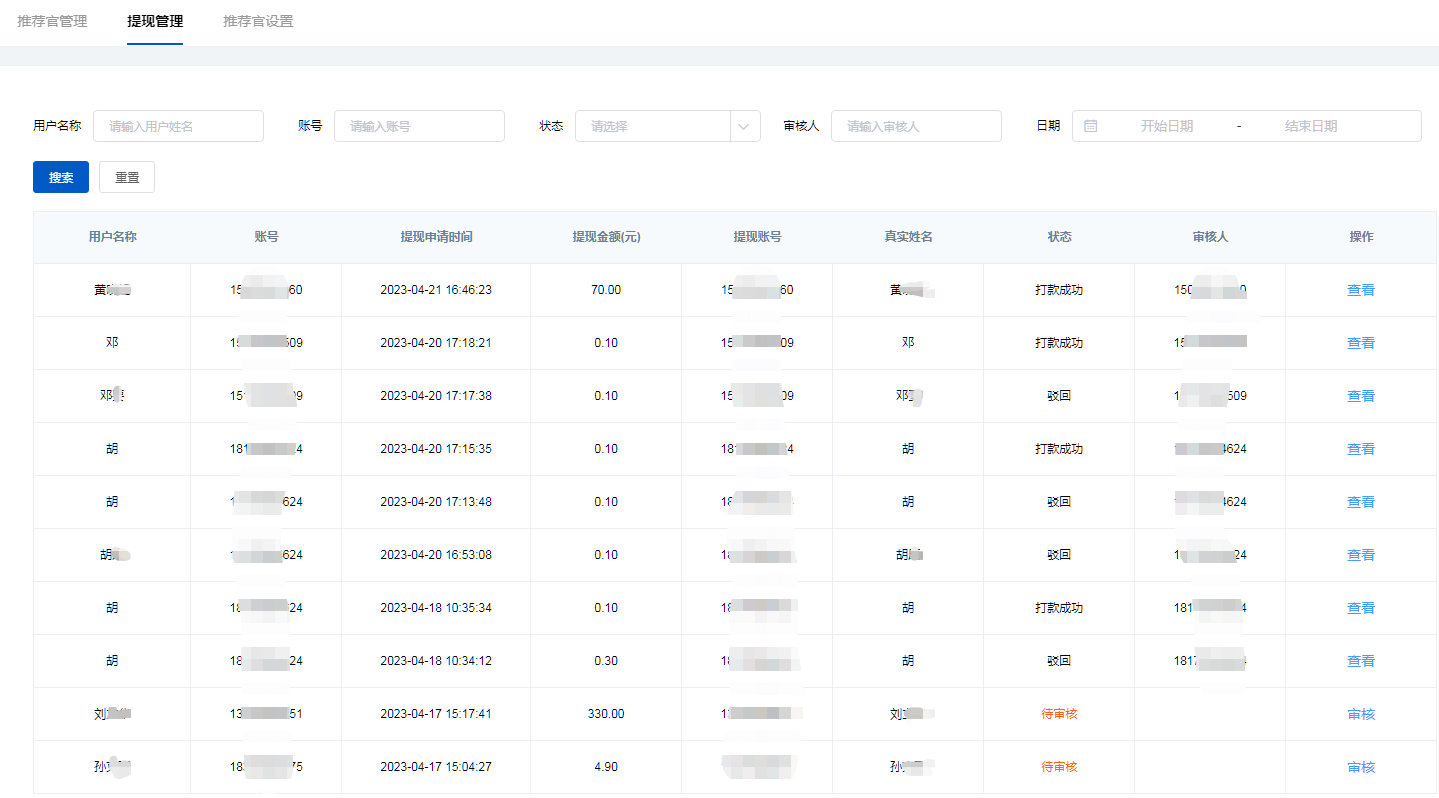This screenshot has width=1439, height=798.
Task: Open 查看 for 2023-04-18 10:35:34 row
Action: [1361, 608]
